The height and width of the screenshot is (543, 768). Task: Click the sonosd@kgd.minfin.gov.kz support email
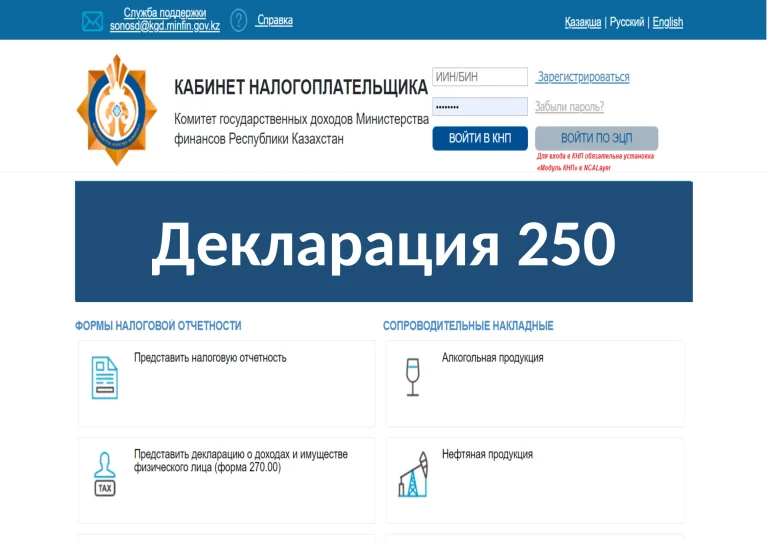coord(165,27)
